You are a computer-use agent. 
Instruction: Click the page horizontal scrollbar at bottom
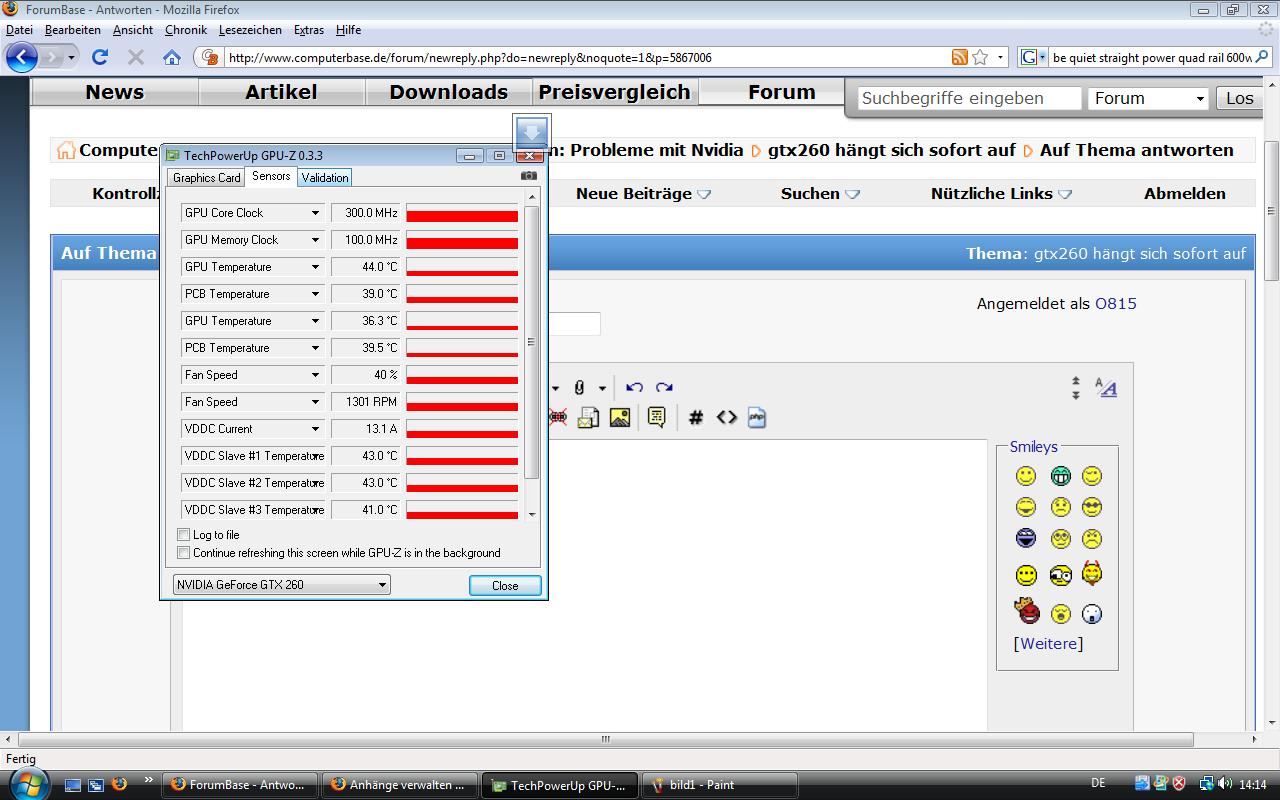tap(605, 740)
